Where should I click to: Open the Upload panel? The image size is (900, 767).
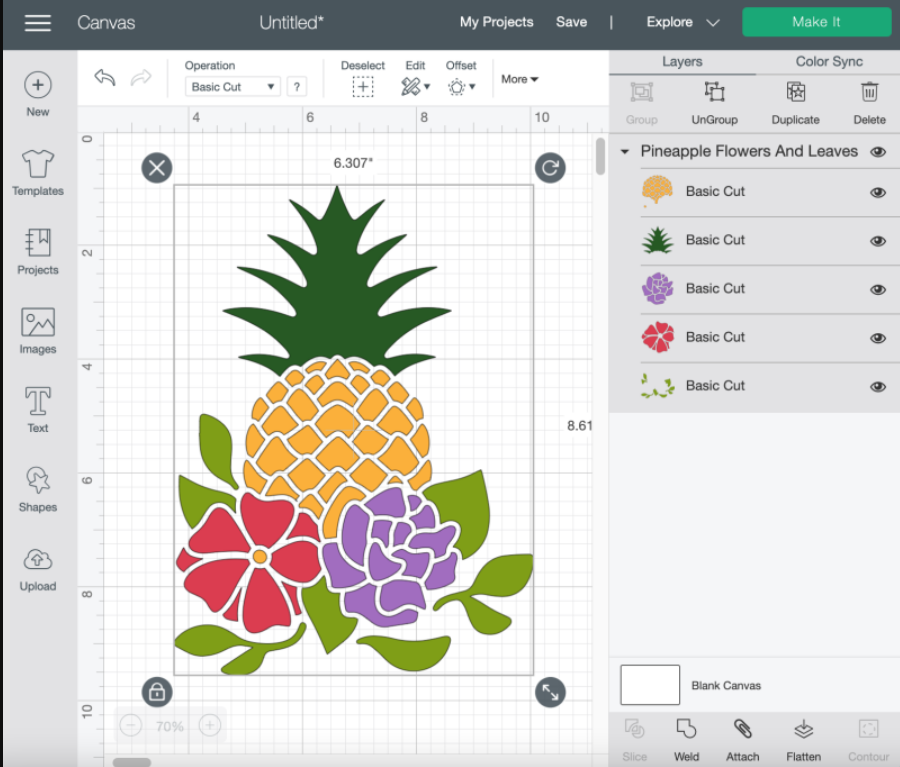[x=38, y=568]
